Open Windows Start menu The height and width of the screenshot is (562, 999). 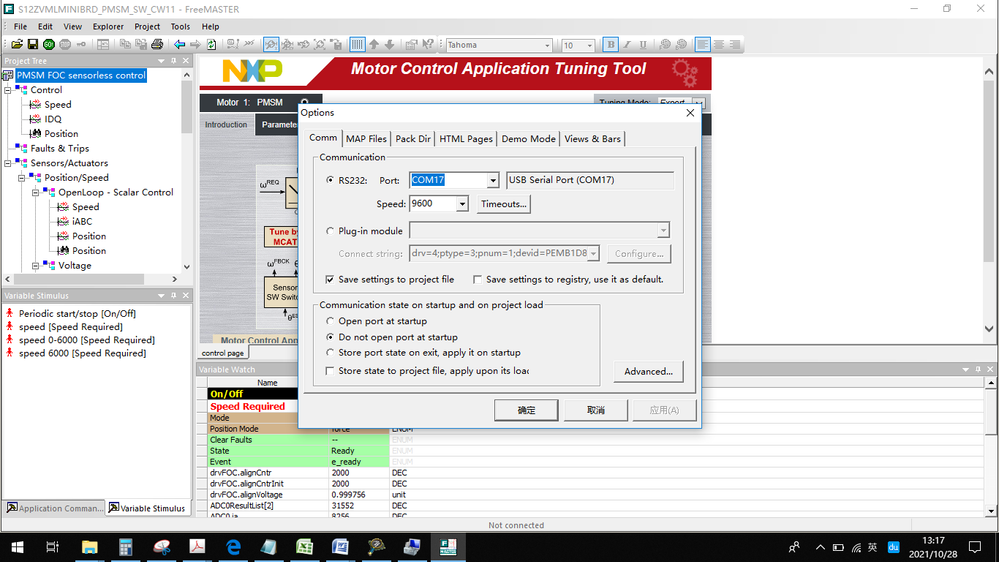[17, 547]
